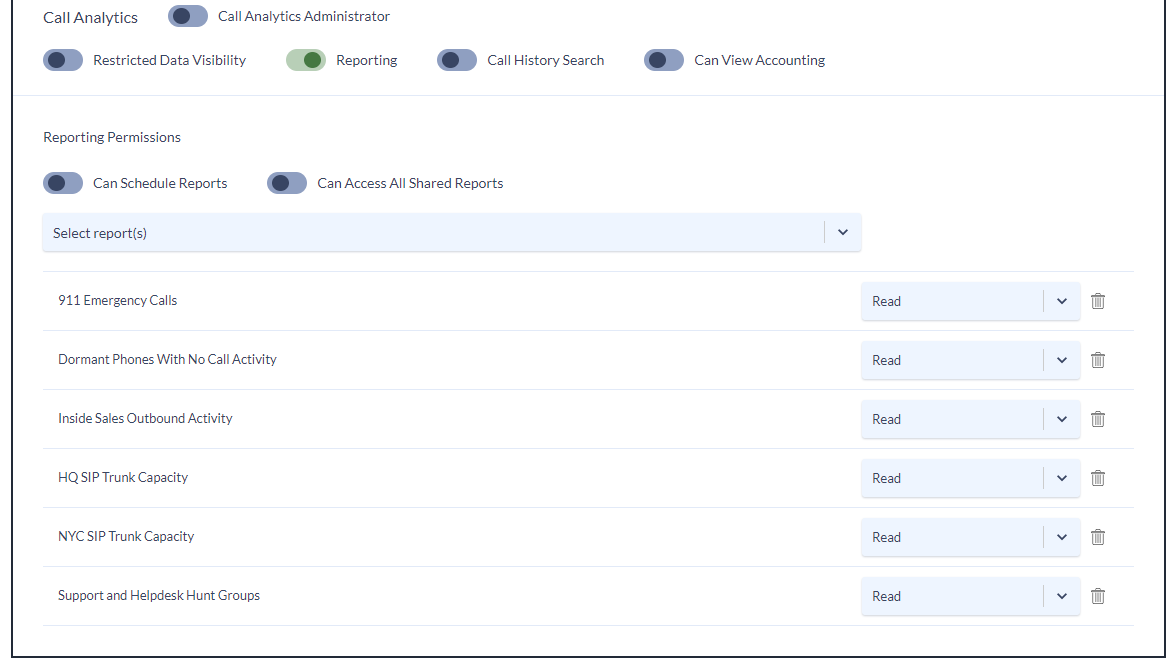Screen dimensions: 1176x667
Task: Delete the 911 Emergency Calls report
Action: click(x=1097, y=301)
